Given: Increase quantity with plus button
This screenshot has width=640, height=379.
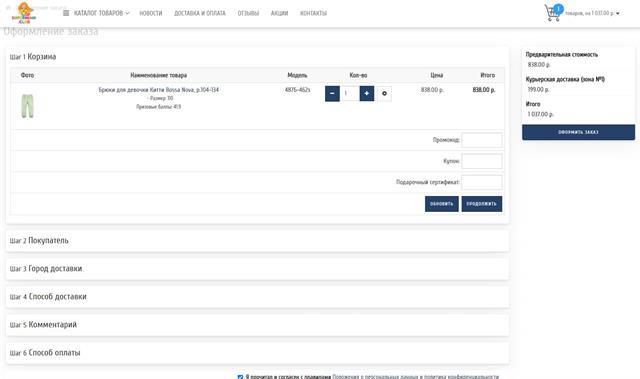Looking at the screenshot, I should click(x=367, y=93).
